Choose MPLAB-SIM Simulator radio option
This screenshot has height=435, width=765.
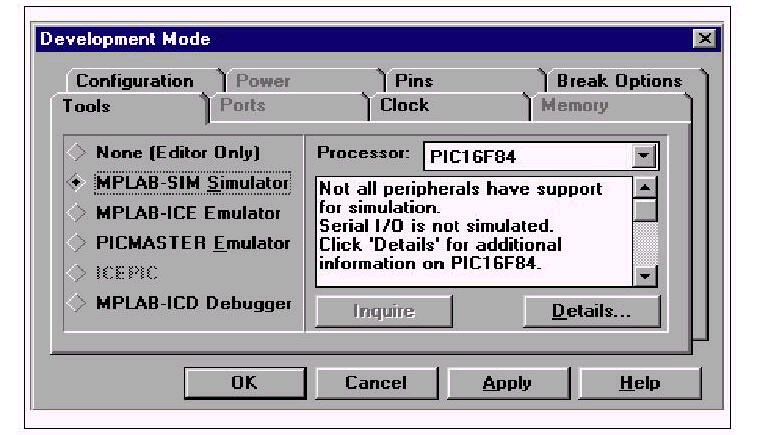click(x=179, y=183)
